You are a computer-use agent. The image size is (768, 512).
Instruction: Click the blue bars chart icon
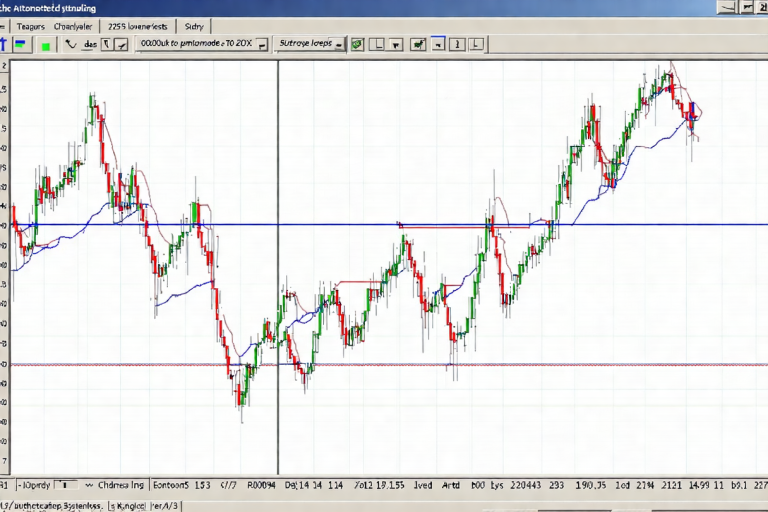[x=22, y=44]
